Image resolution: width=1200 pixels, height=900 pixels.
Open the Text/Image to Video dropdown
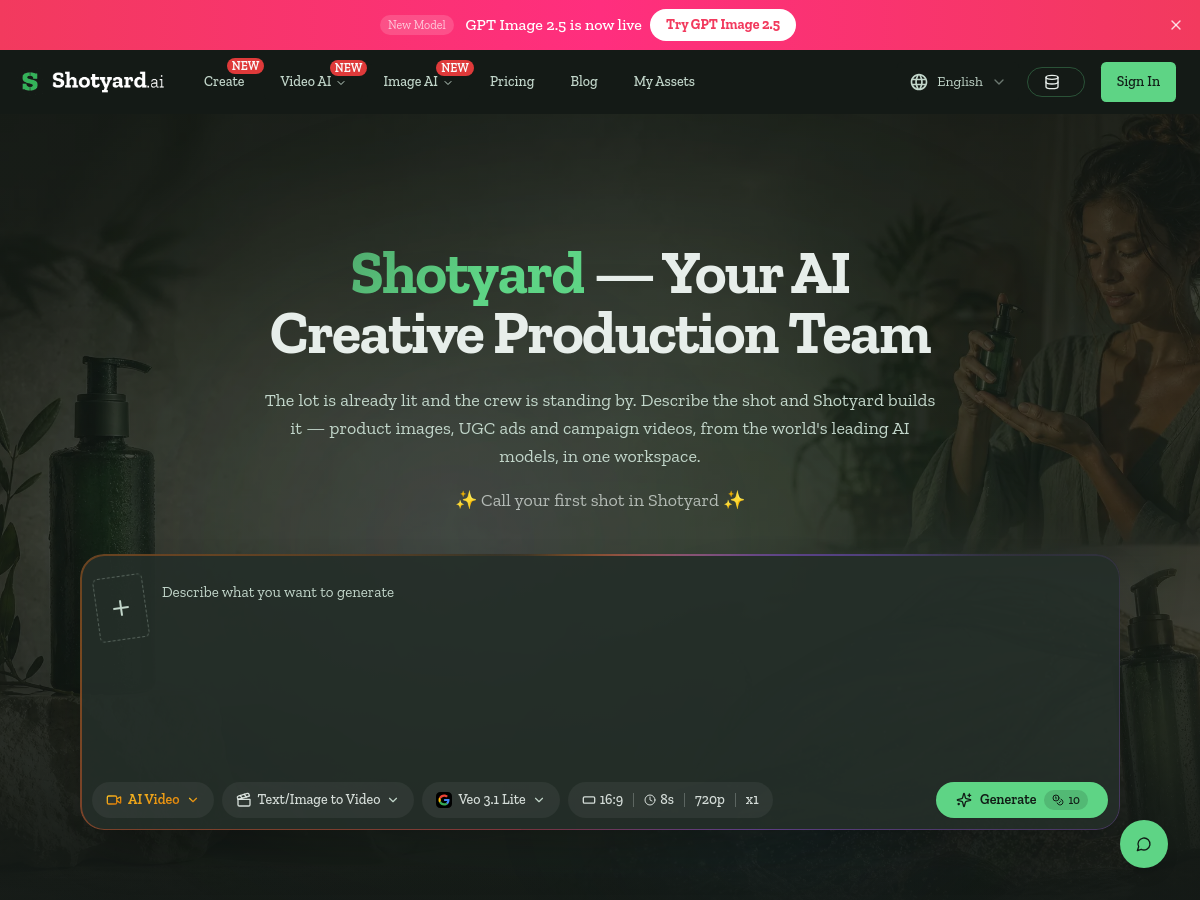[x=318, y=800]
